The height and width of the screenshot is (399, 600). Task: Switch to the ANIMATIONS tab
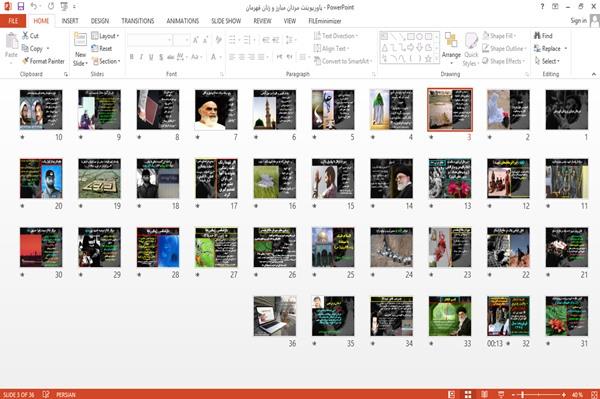tap(183, 21)
